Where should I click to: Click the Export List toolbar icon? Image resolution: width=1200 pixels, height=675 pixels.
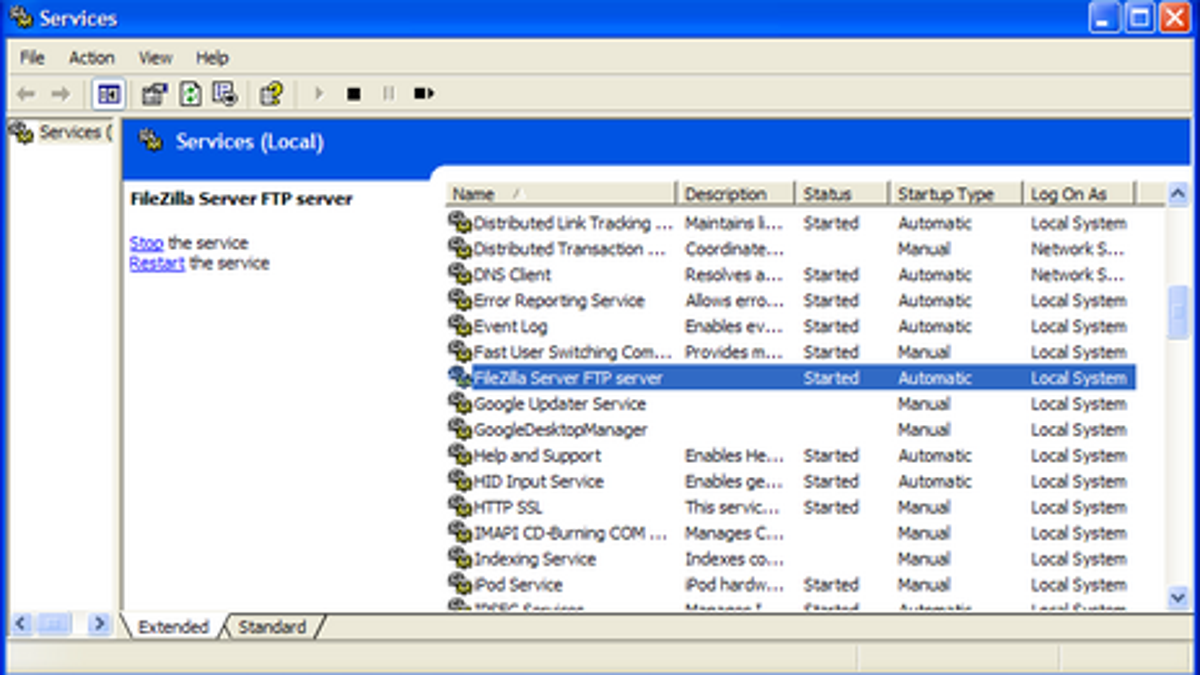[x=225, y=94]
